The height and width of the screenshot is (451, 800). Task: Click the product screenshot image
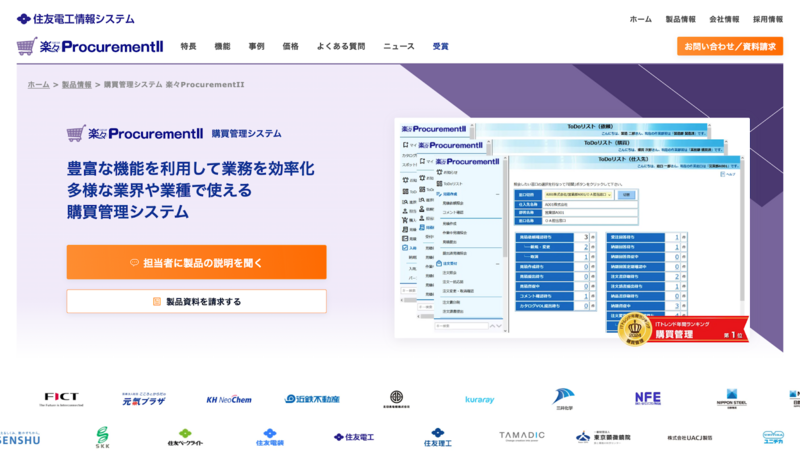pos(572,228)
